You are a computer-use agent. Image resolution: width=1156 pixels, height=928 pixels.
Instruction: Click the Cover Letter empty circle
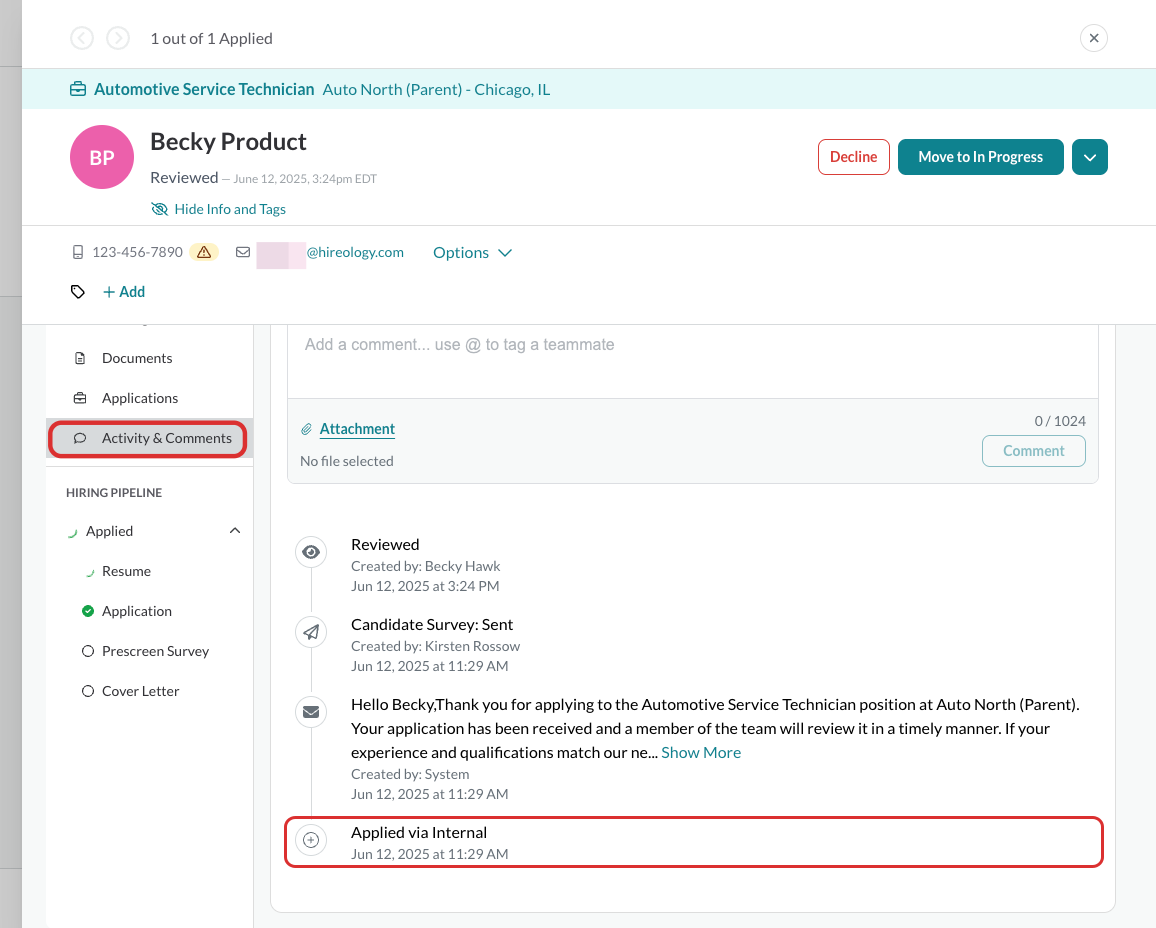coord(88,691)
